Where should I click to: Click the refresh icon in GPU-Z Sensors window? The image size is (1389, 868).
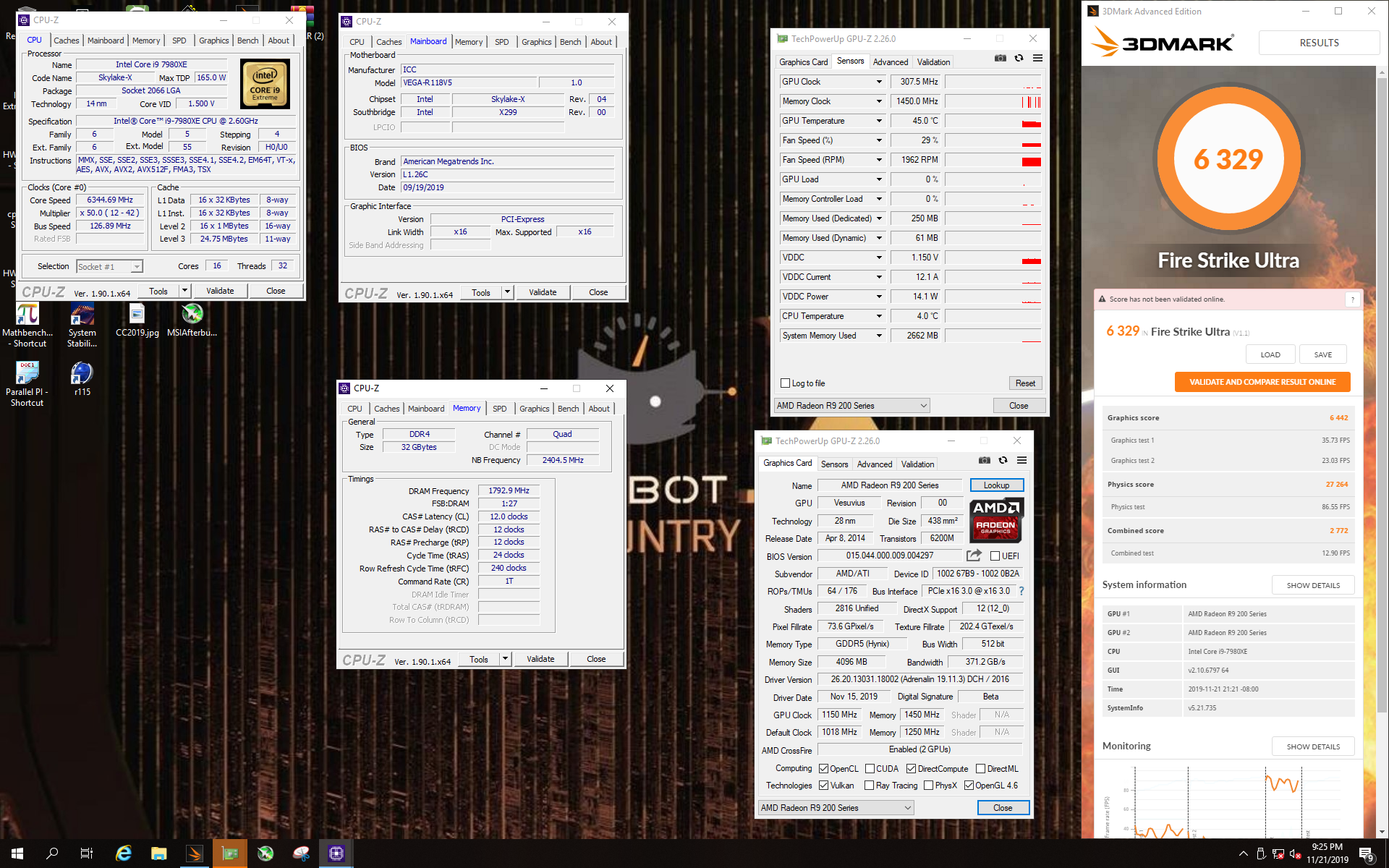(1019, 59)
